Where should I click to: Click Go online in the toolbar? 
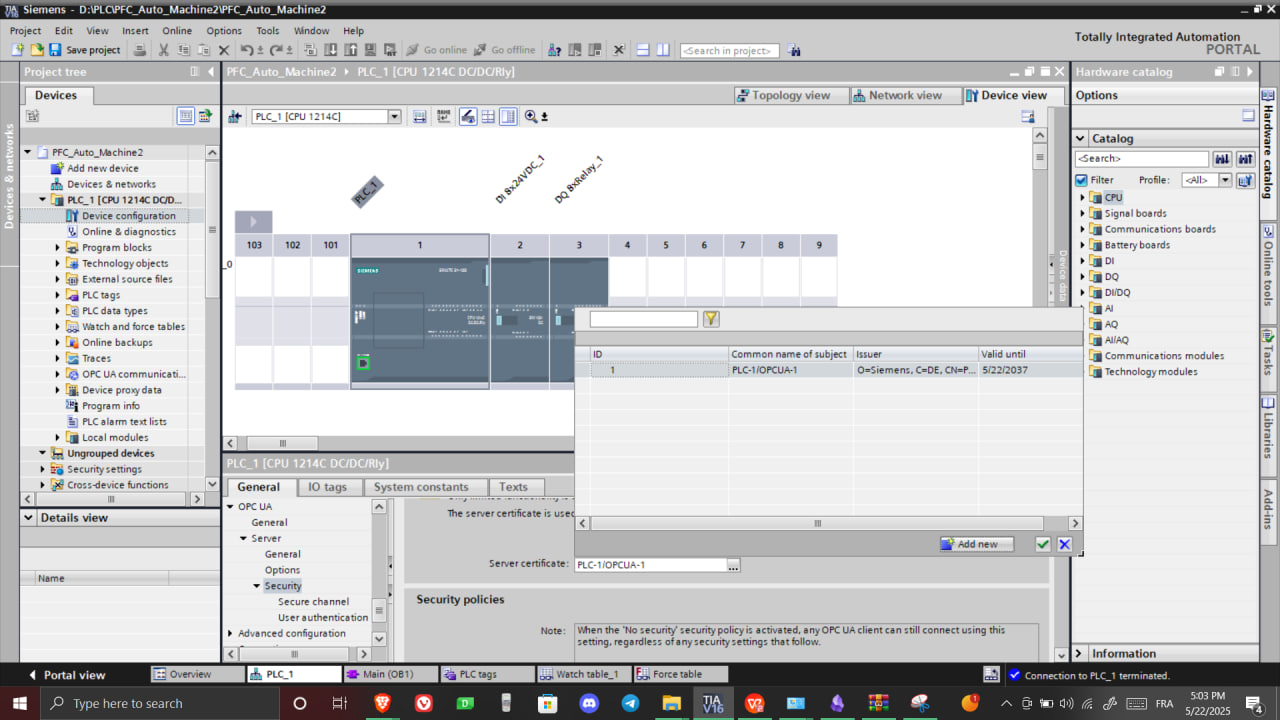point(436,50)
